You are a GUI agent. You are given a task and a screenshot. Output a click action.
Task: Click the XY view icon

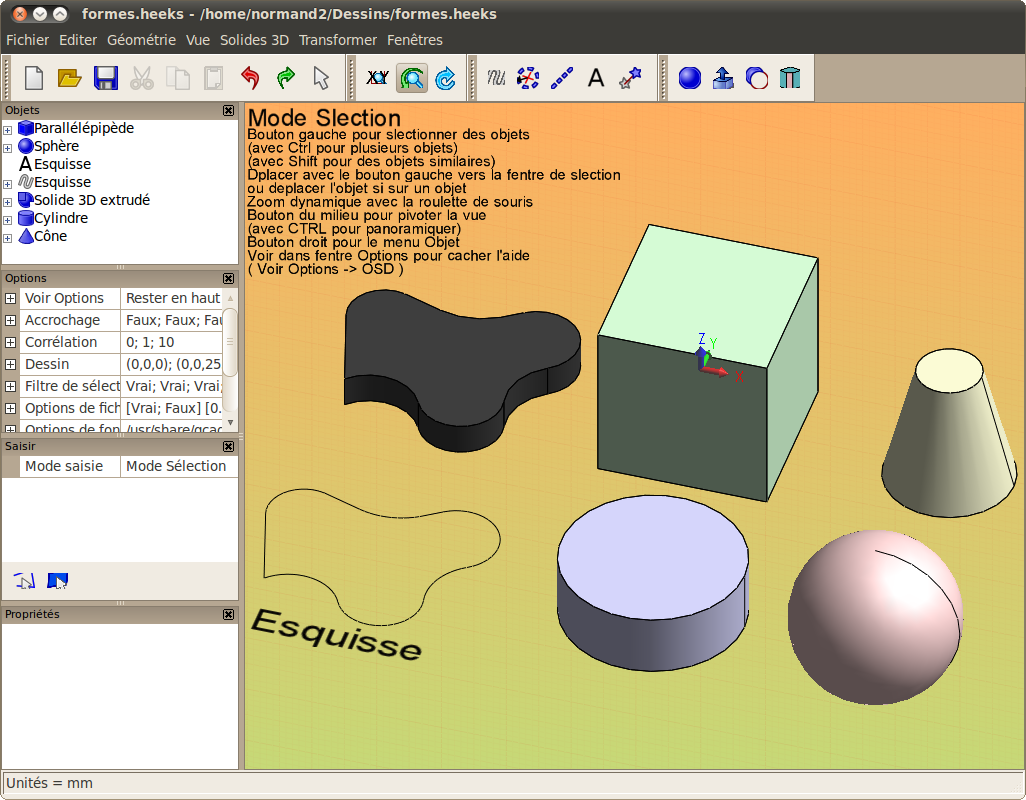pos(378,78)
